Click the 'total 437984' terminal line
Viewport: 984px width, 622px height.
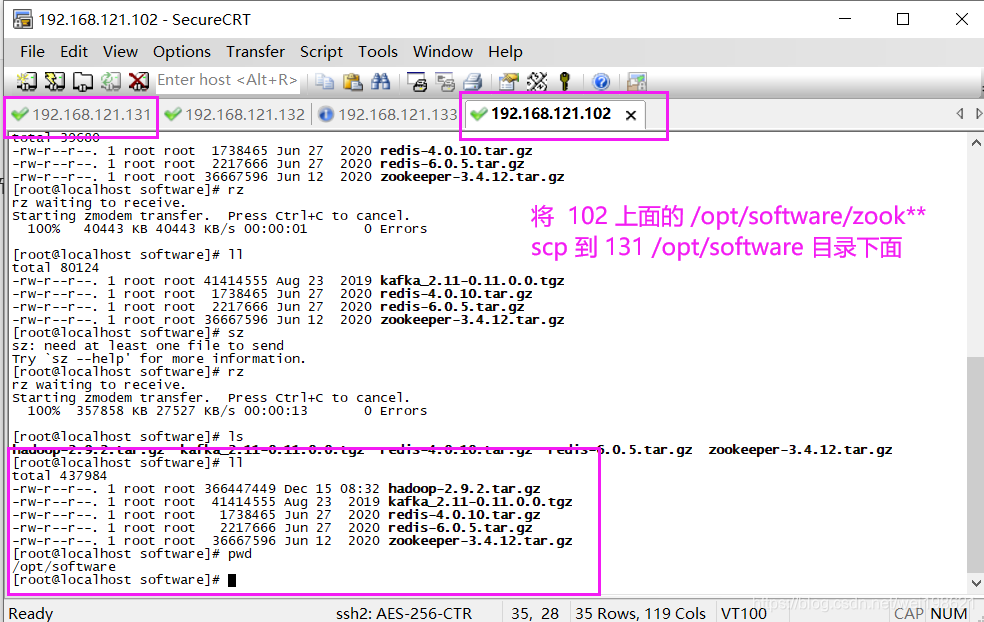[x=60, y=476]
